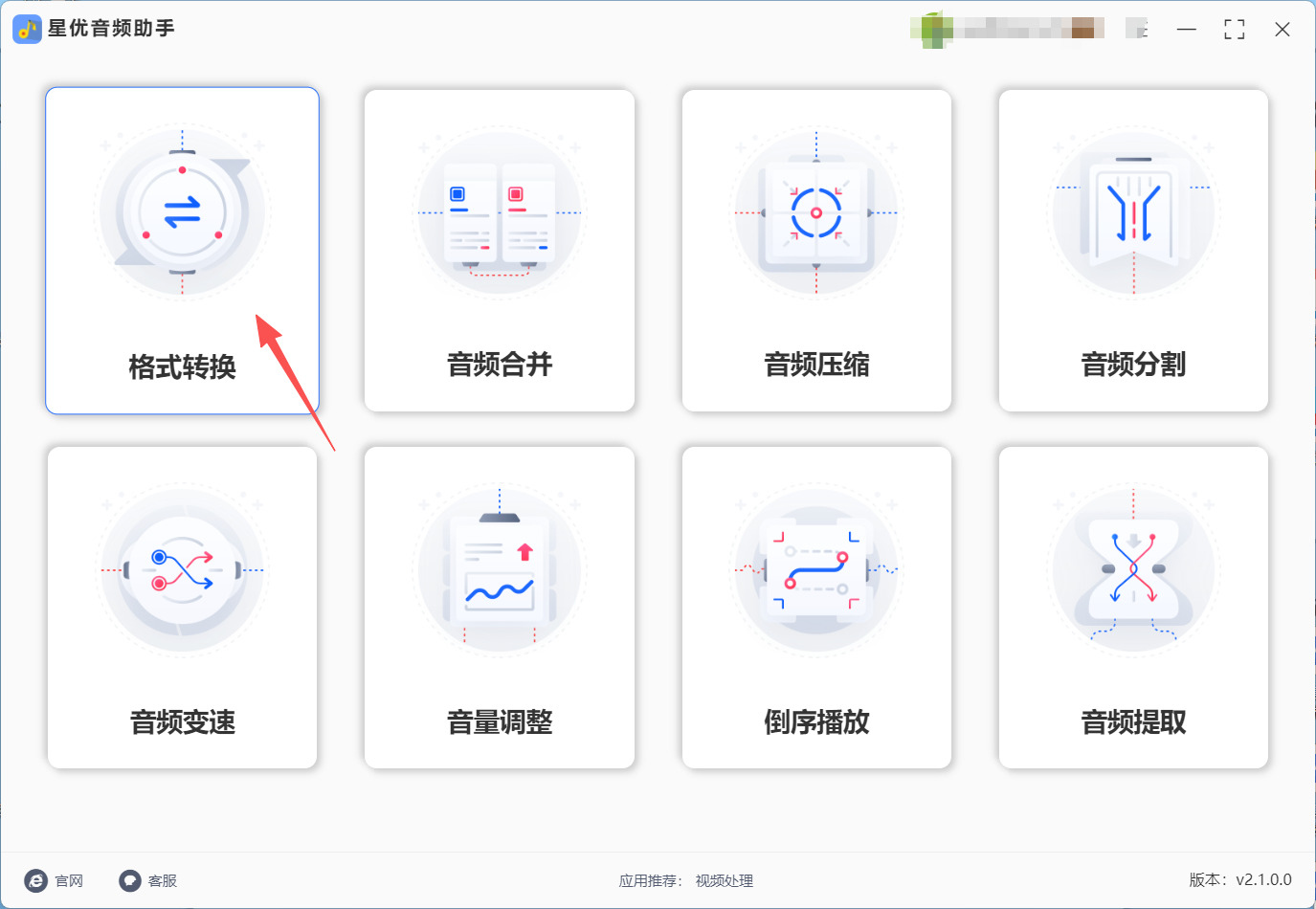This screenshot has width=1316, height=909.
Task: Launch the 音频提取 audio extraction feature
Action: pos(1133,608)
